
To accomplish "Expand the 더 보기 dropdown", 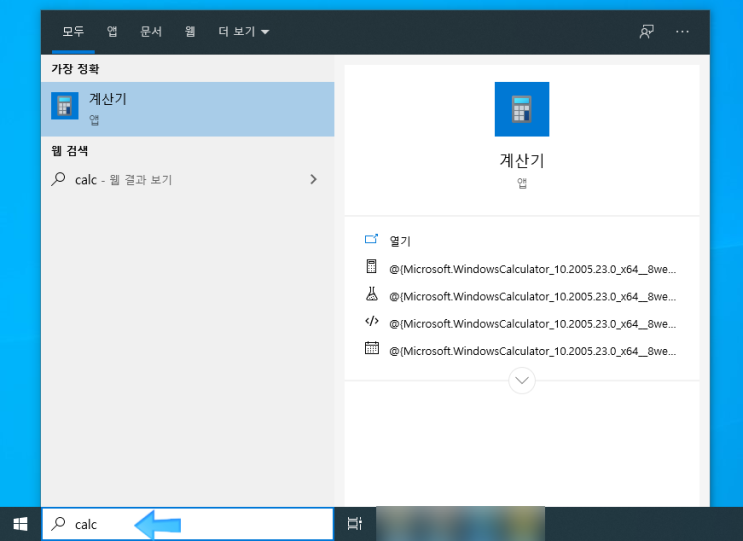I will pyautogui.click(x=244, y=31).
